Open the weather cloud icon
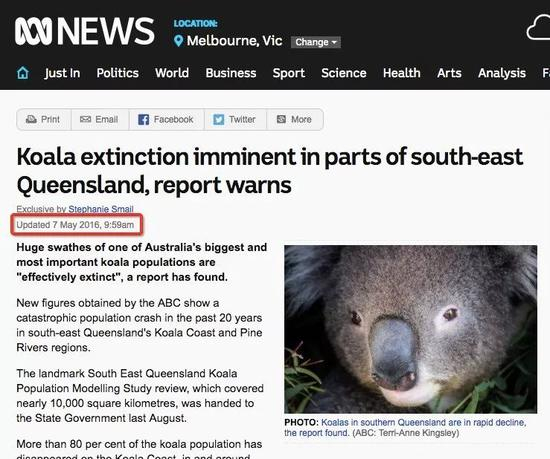550x459 pixels. [538, 28]
